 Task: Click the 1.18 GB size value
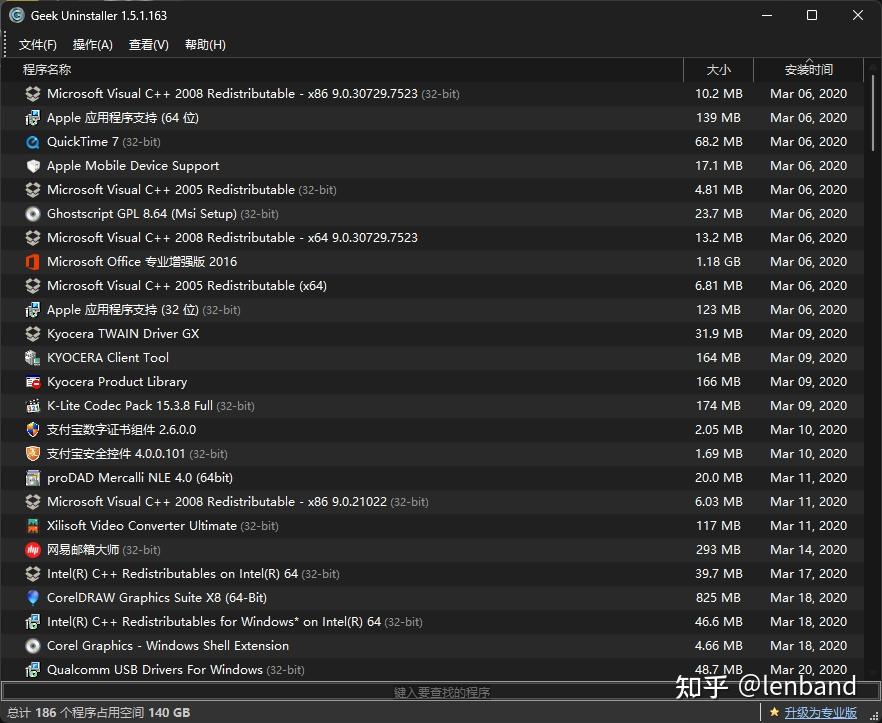(x=718, y=262)
